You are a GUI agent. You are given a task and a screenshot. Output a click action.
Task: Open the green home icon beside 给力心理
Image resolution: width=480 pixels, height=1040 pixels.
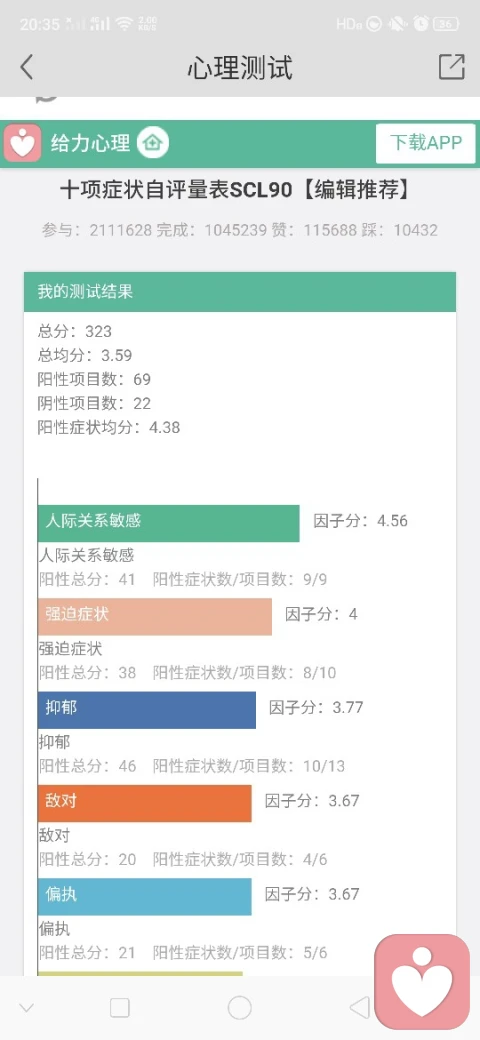click(153, 143)
